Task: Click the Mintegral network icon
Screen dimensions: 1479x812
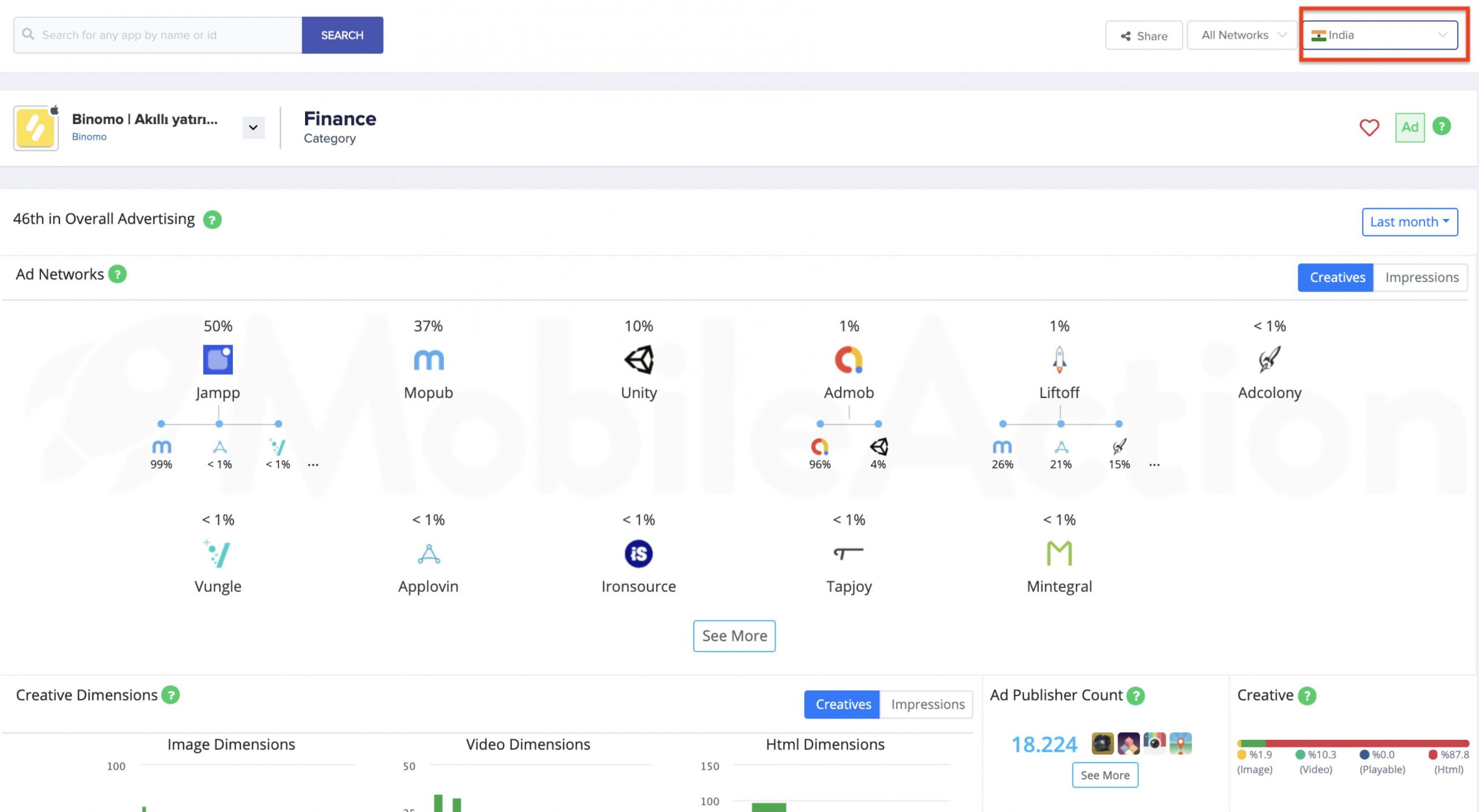Action: point(1060,553)
